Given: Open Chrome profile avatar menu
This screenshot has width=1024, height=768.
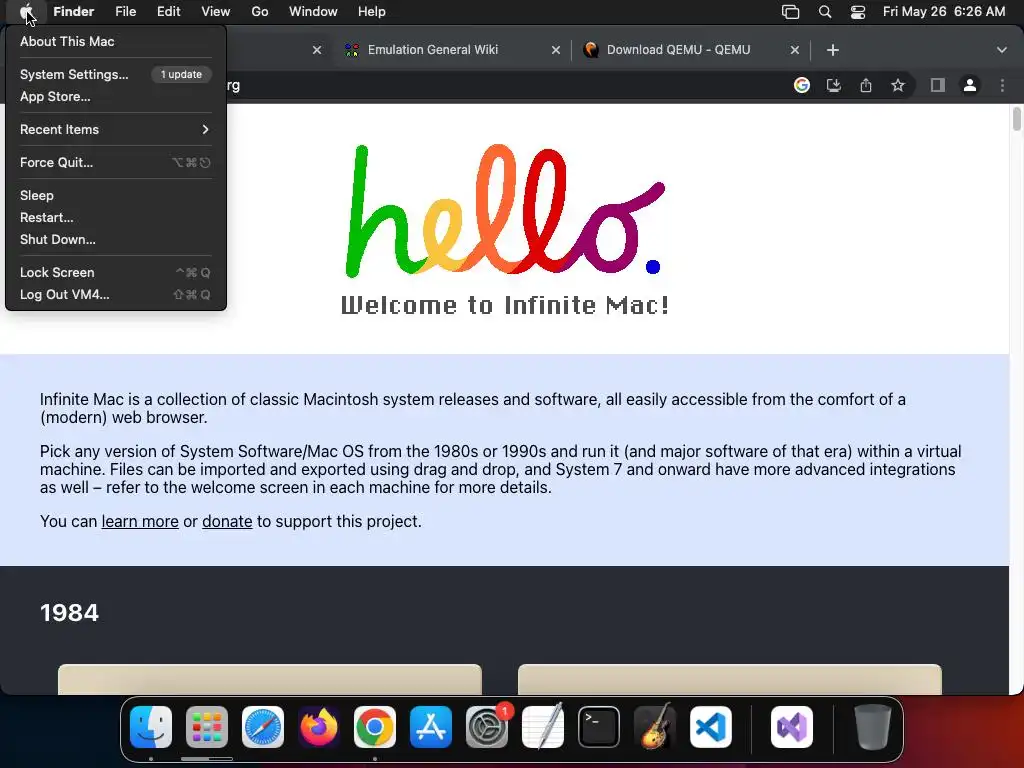Looking at the screenshot, I should pyautogui.click(x=970, y=85).
